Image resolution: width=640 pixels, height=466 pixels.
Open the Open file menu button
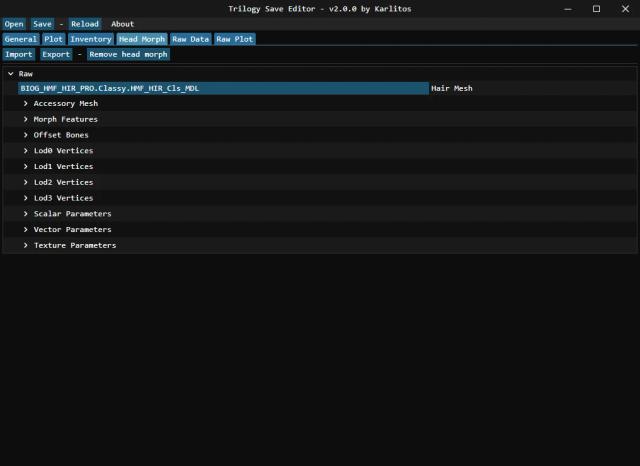(14, 24)
